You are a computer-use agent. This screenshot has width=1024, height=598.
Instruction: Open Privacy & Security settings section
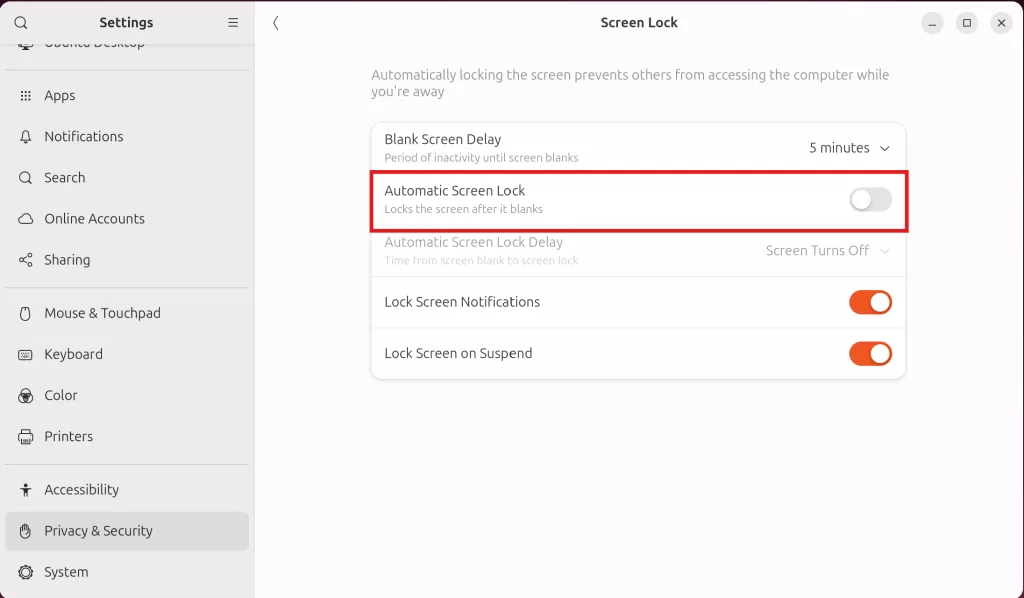pos(98,531)
